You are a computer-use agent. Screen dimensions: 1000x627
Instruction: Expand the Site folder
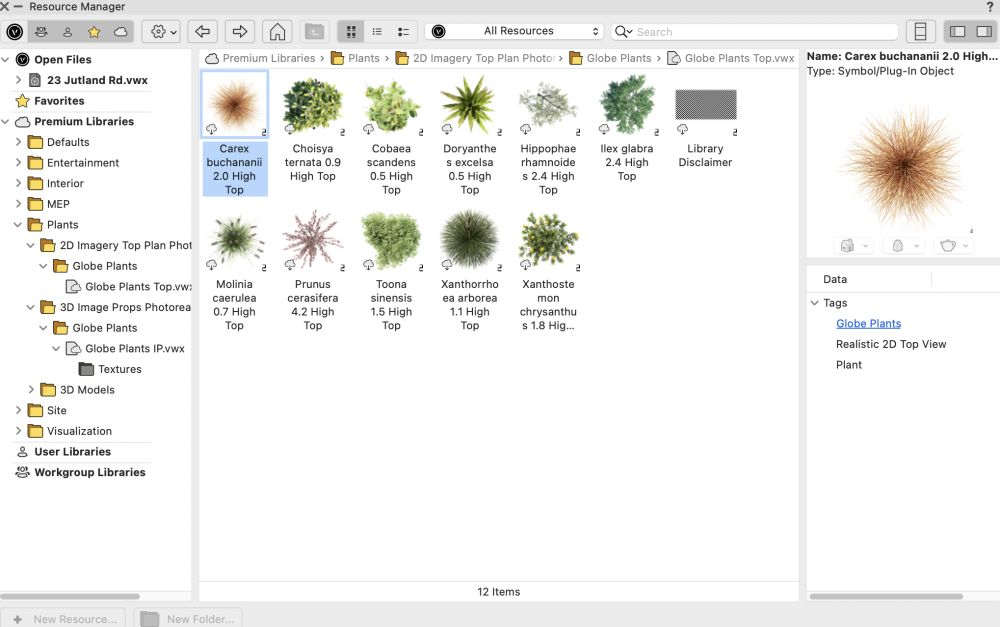[x=19, y=410]
